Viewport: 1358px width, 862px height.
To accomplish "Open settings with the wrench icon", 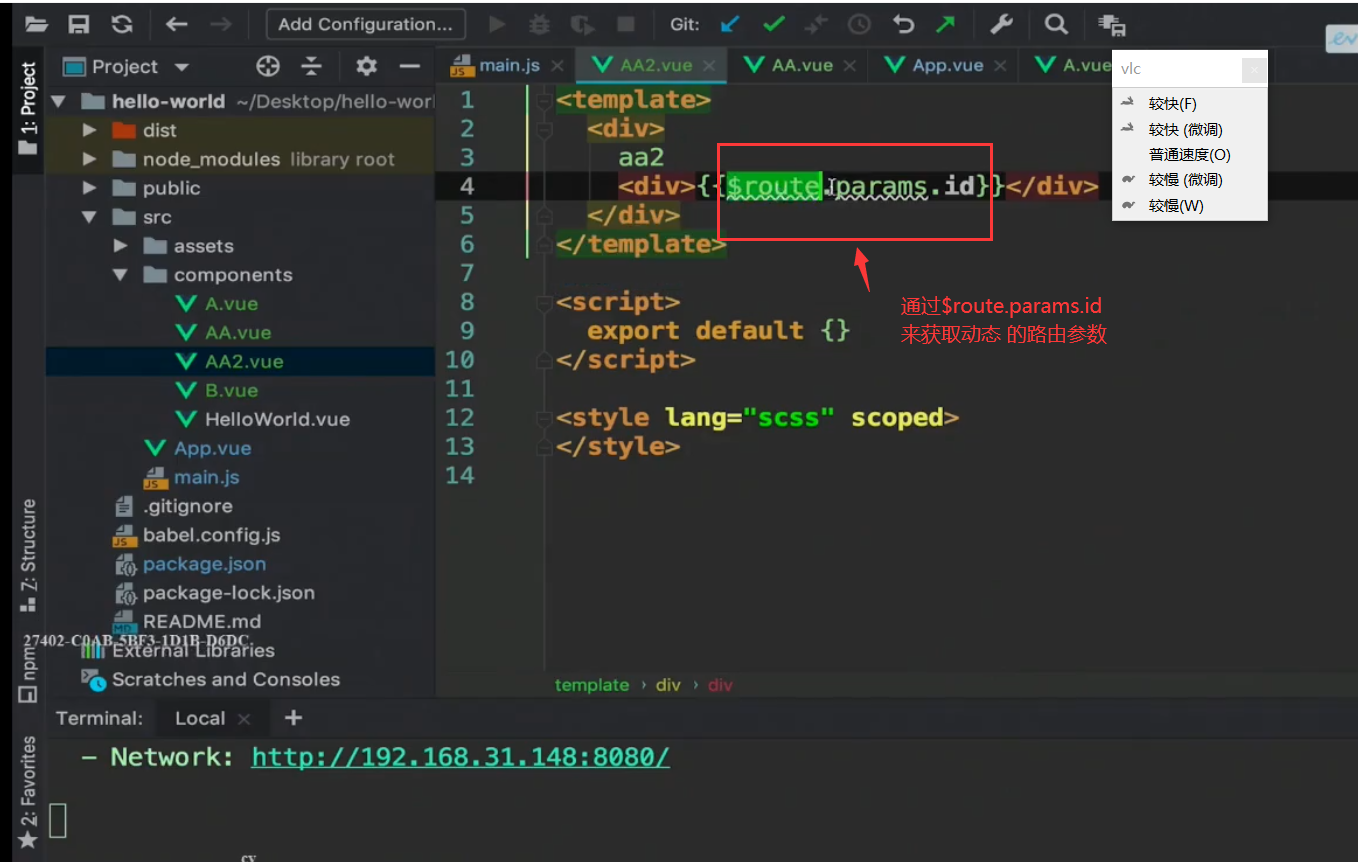I will [1001, 24].
